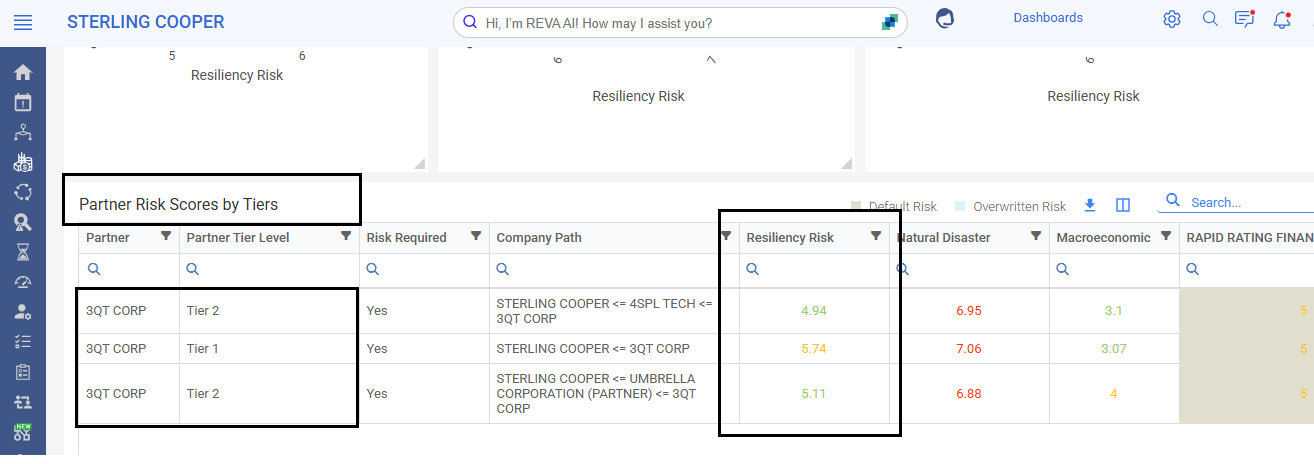The width and height of the screenshot is (1314, 464).
Task: Open the speedometer gauge icon in sidebar
Action: pos(22,282)
